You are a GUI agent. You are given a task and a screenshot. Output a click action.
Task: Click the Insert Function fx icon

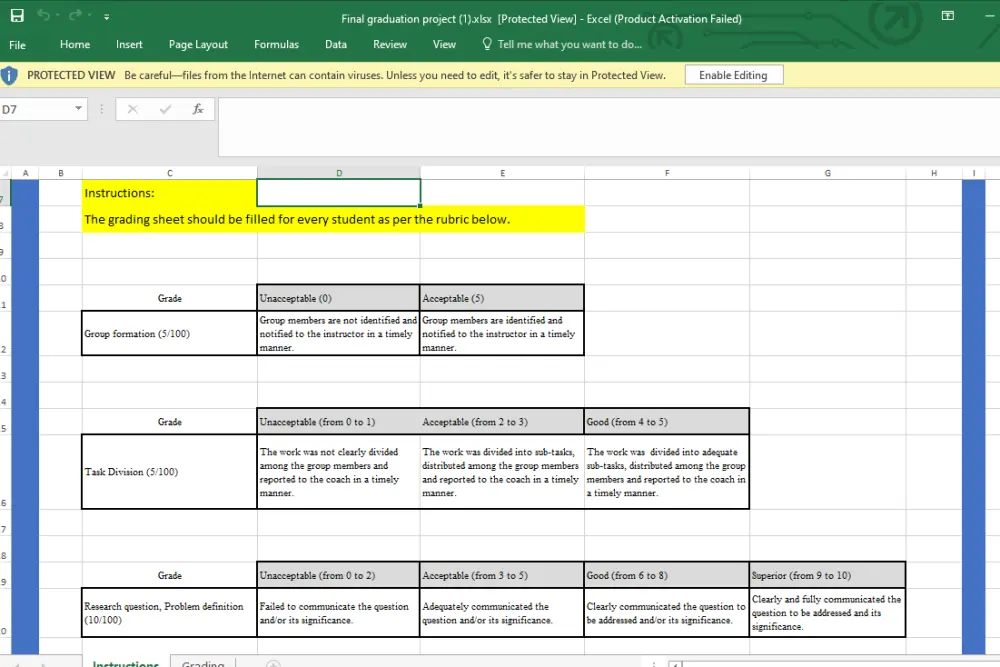[x=198, y=109]
